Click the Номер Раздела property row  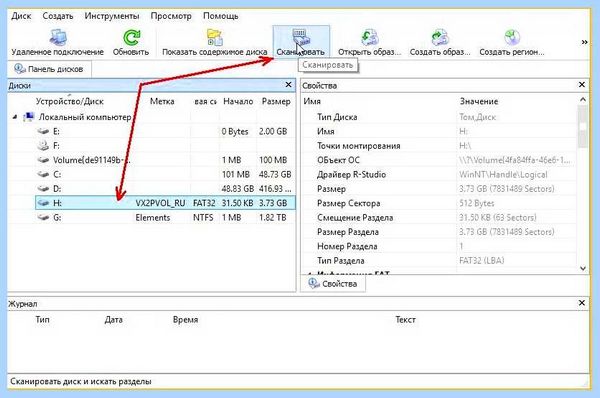(439, 246)
